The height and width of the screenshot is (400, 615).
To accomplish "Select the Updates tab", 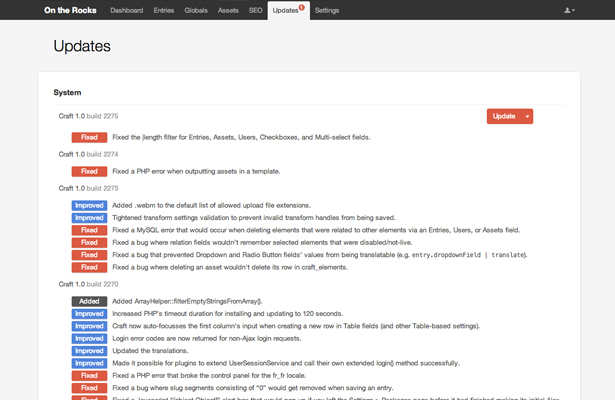I will (289, 11).
